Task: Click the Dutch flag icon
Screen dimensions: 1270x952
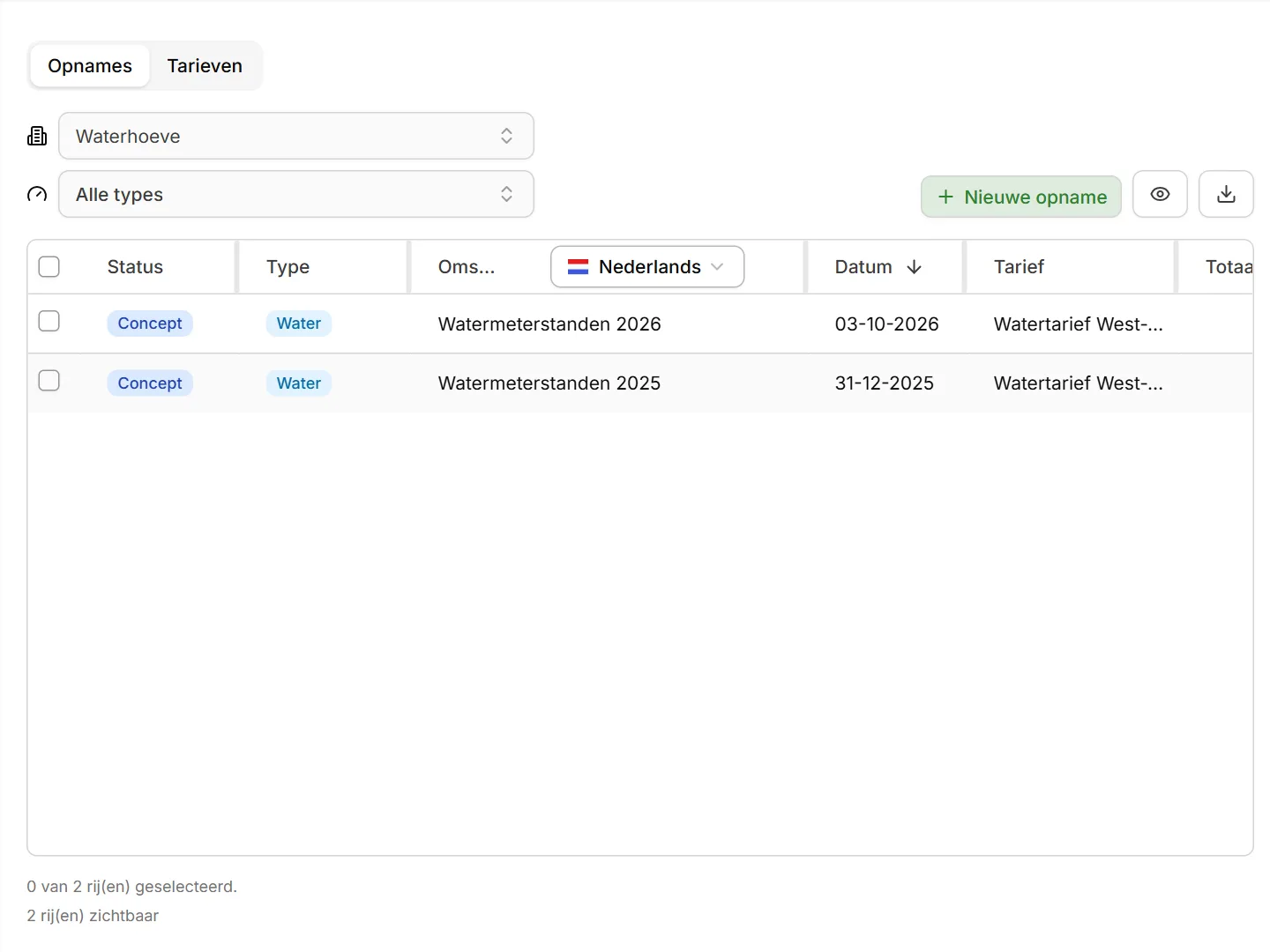Action: [x=578, y=267]
